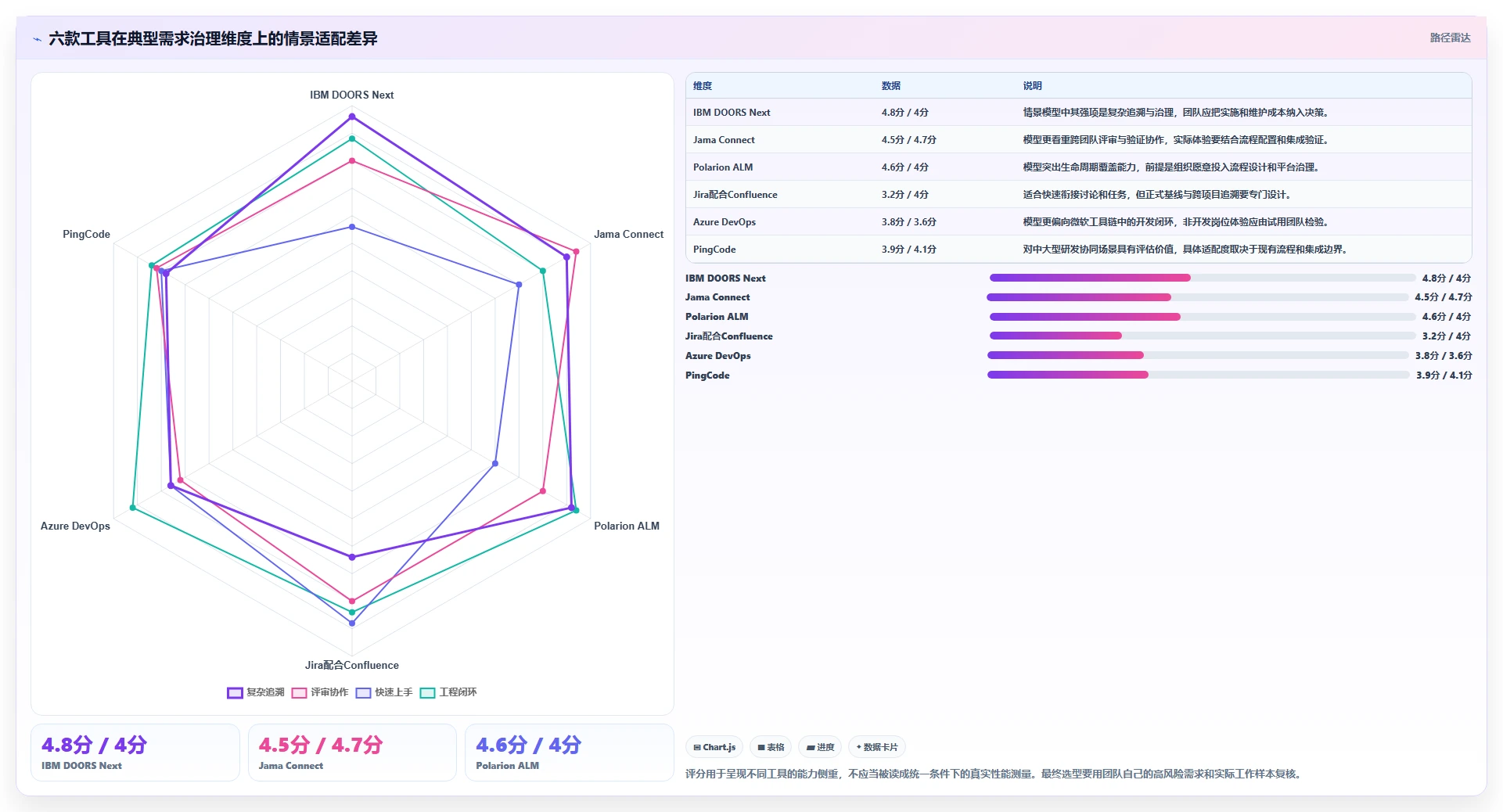This screenshot has height=812, width=1503.
Task: Click the purple data point at IBM DOORS Next peak
Action: click(x=352, y=117)
